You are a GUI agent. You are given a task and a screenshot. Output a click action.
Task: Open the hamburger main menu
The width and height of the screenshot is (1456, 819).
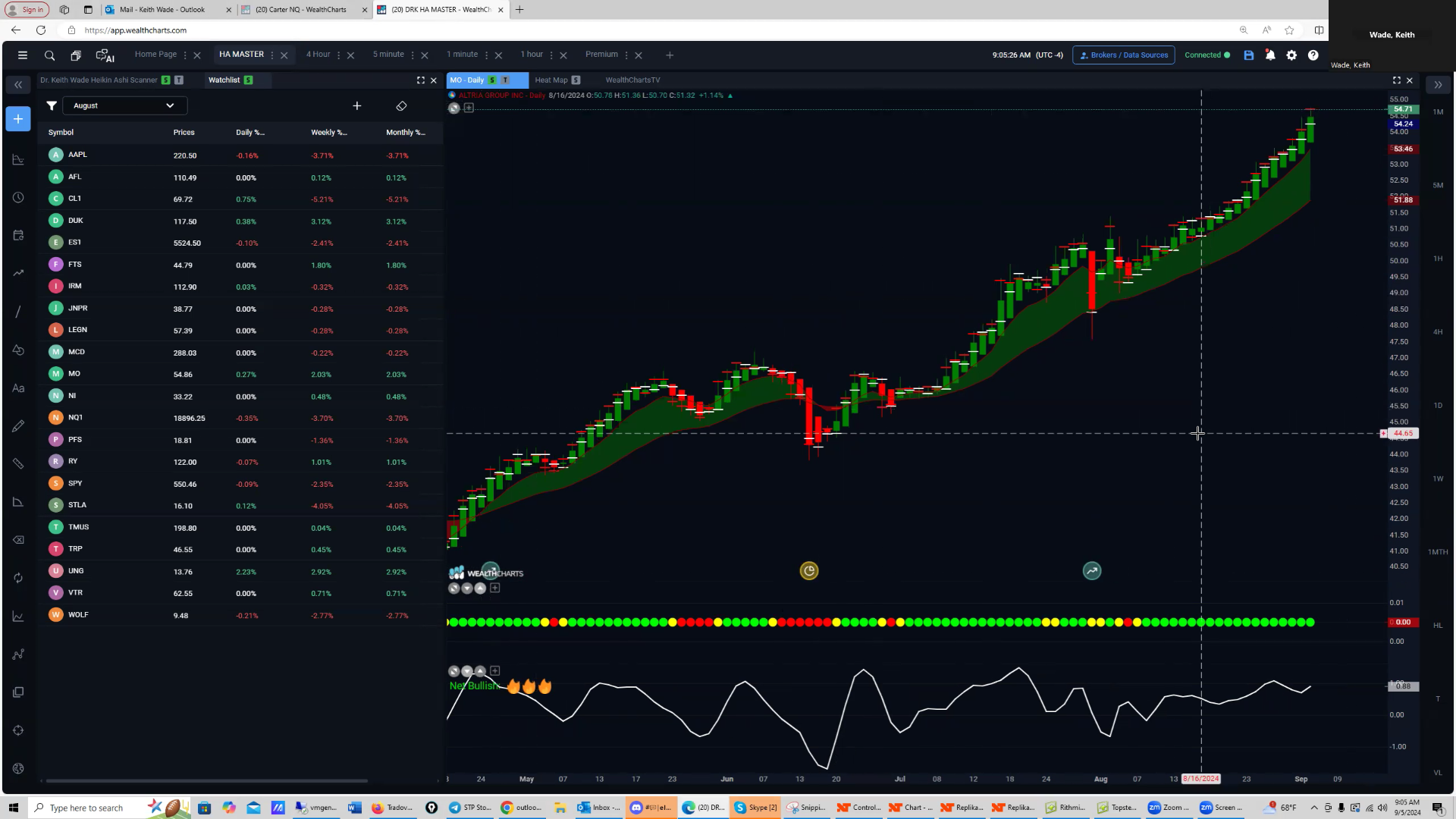(23, 55)
